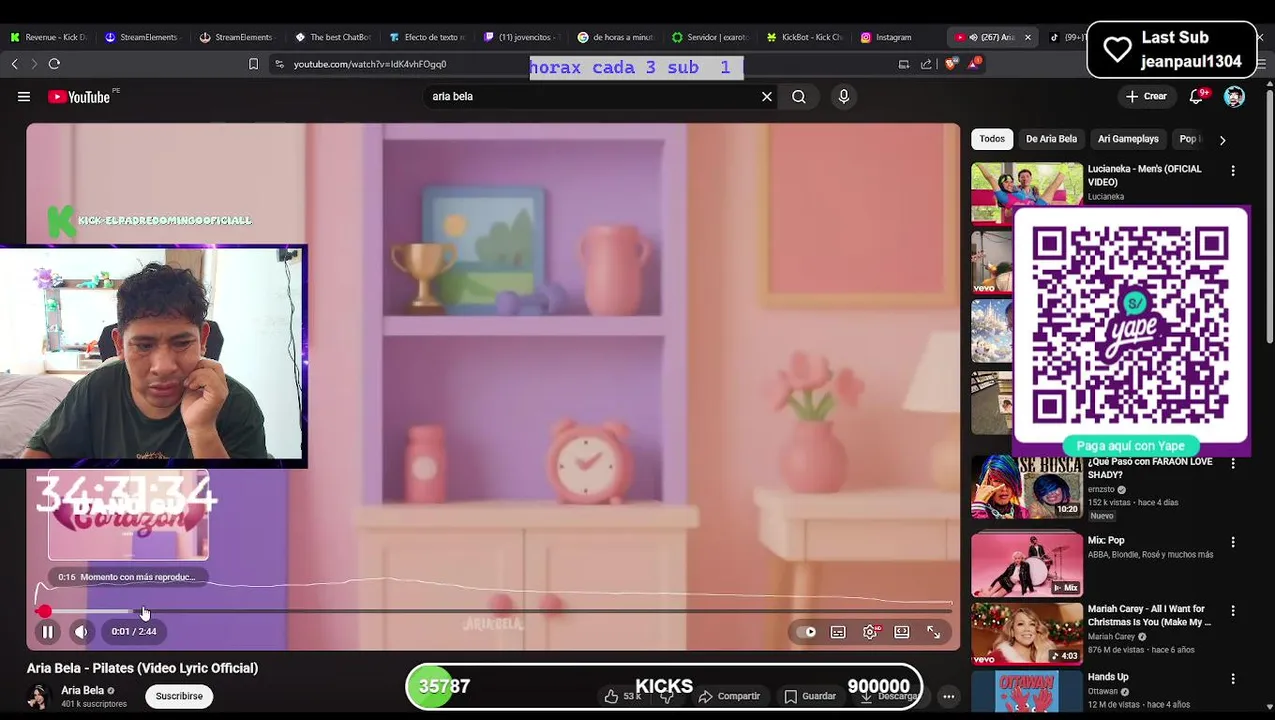Screen dimensions: 1275x720
Task: Open options for the Mix: Pop item
Action: pyautogui.click(x=1233, y=542)
